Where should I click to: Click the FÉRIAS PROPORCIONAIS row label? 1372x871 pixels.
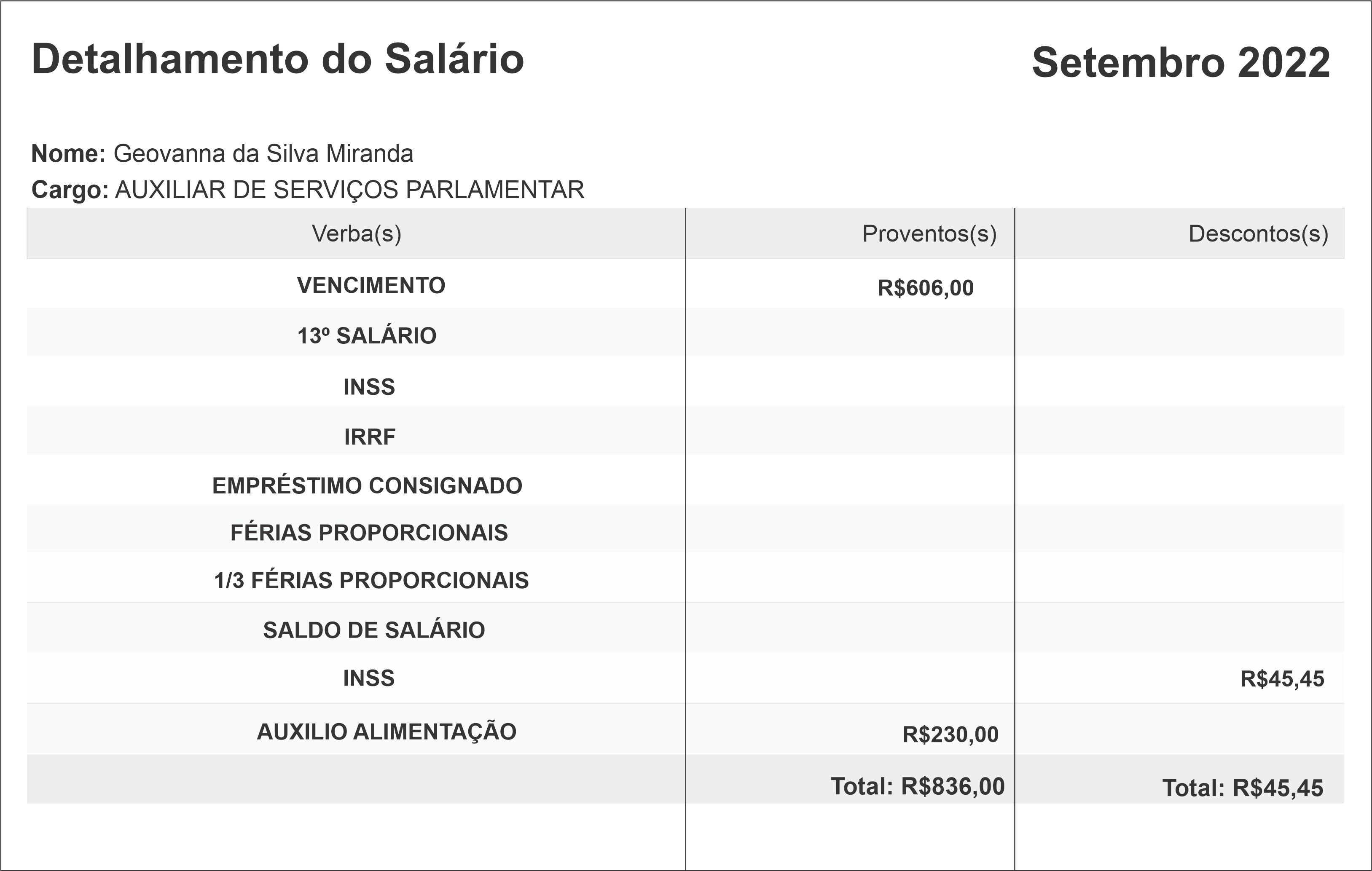pyautogui.click(x=369, y=533)
